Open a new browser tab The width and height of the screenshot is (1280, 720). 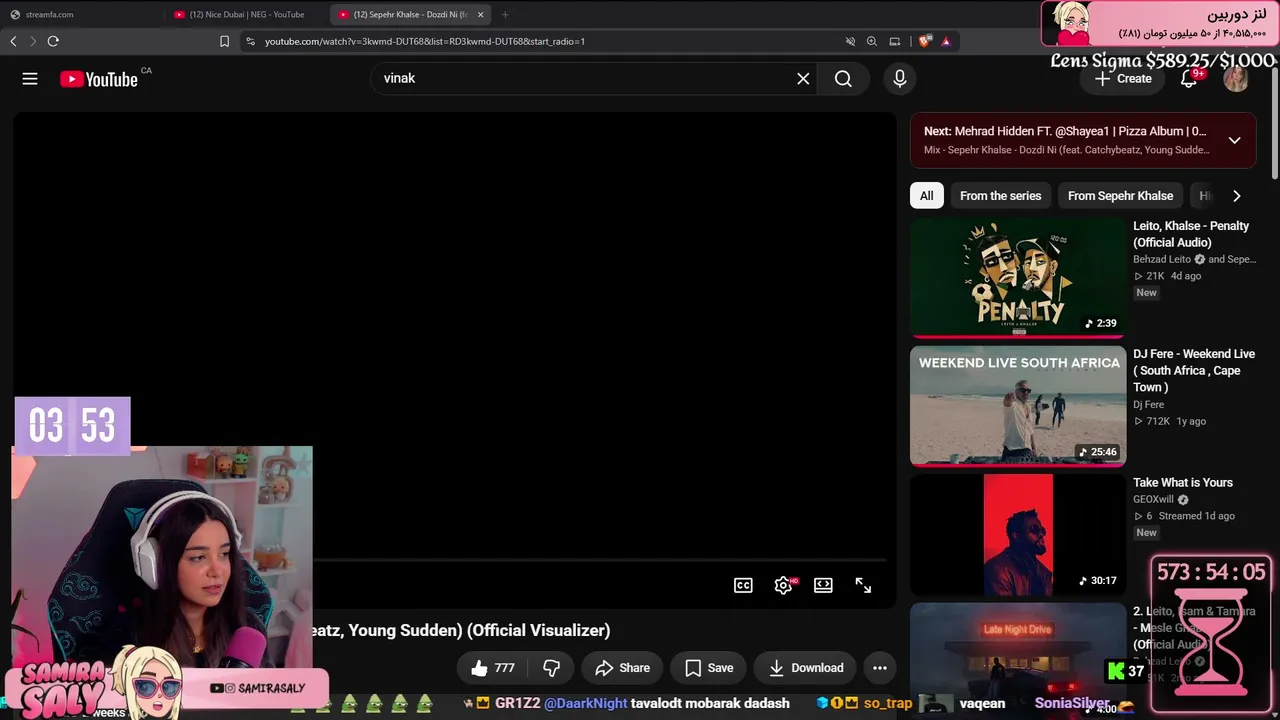pos(505,14)
